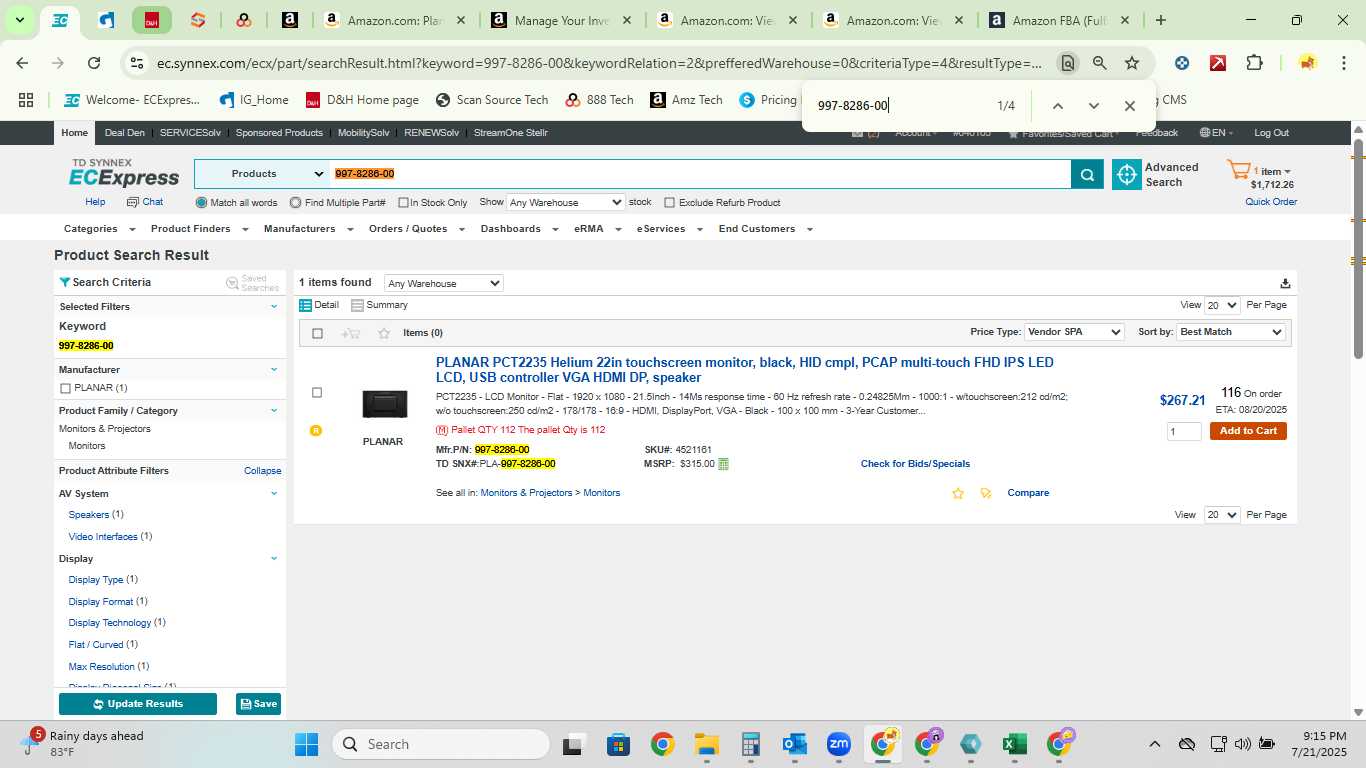
Task: Open the Windows Start menu
Action: coord(306,744)
